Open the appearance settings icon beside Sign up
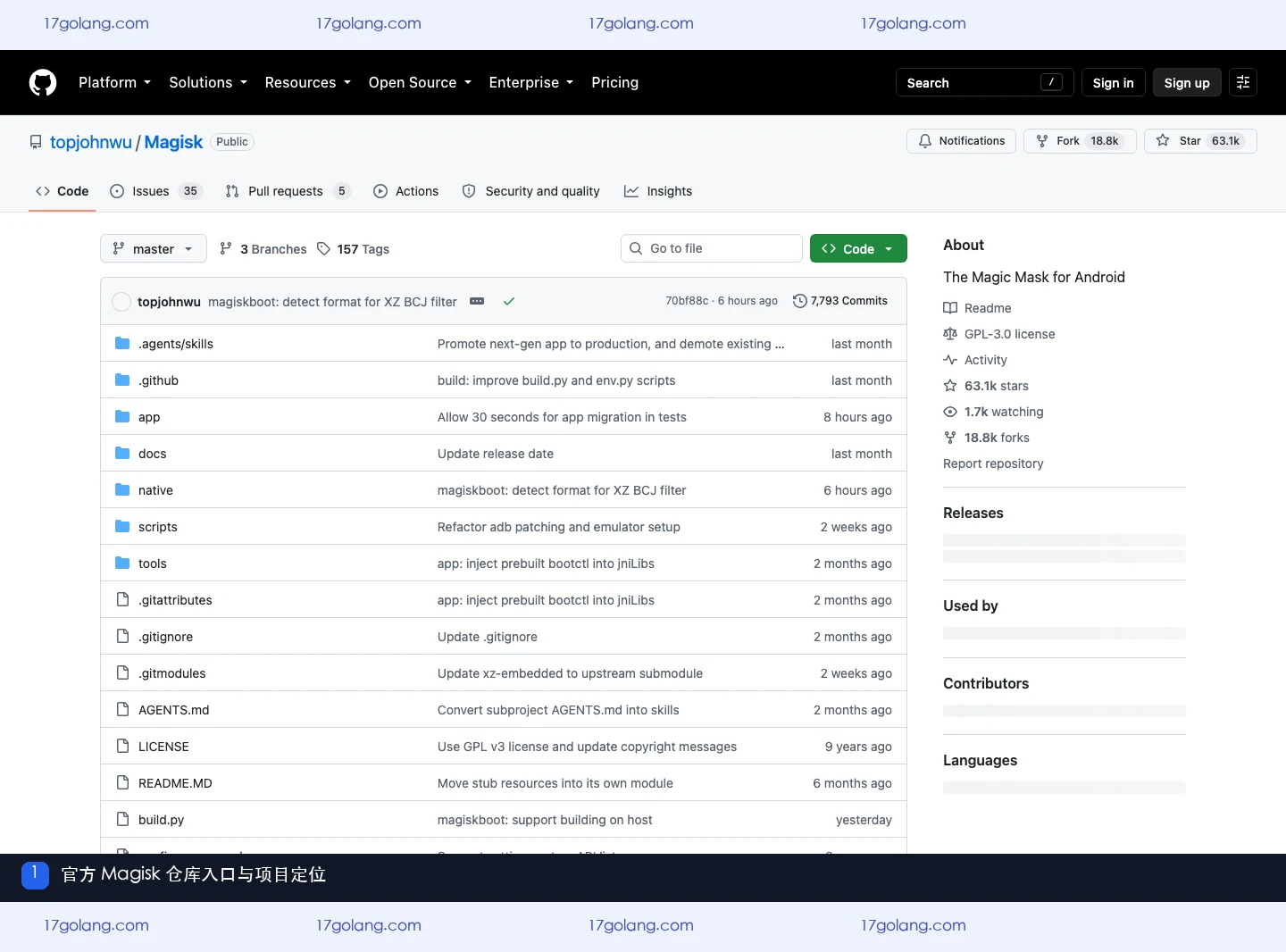1286x952 pixels. coord(1243,82)
